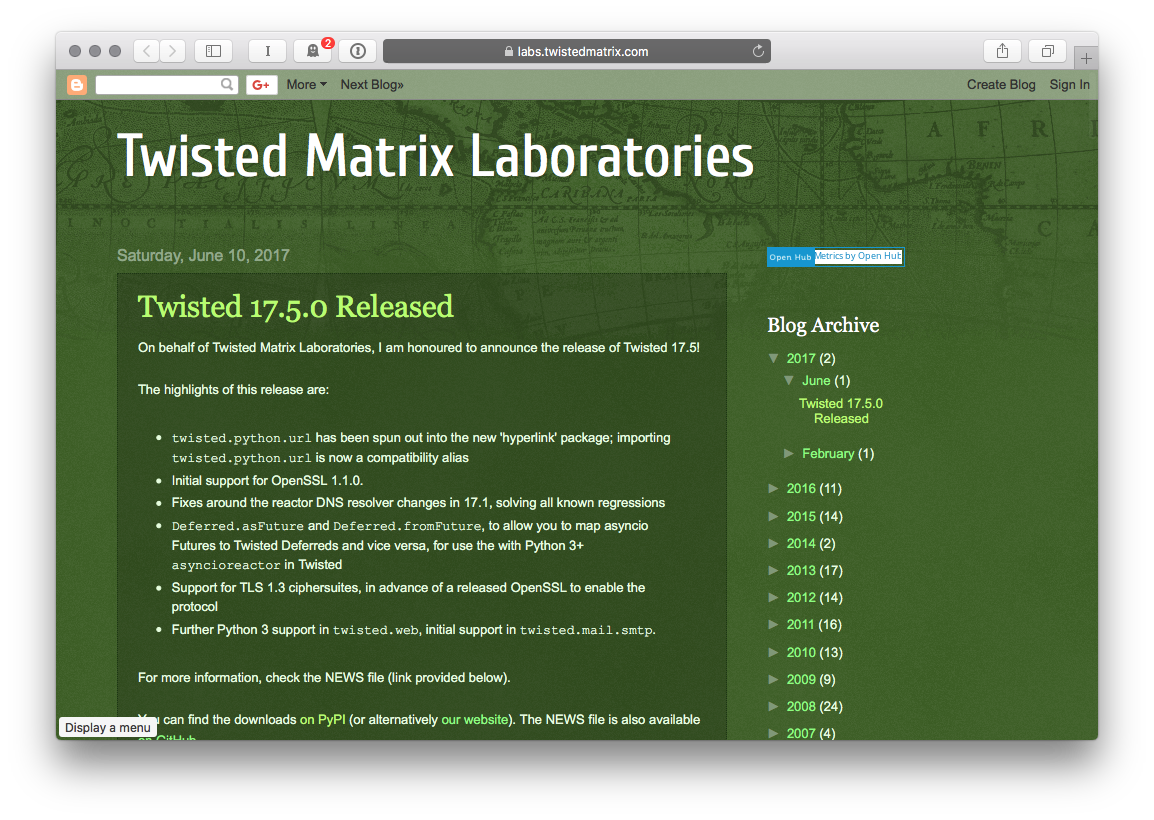Open the Share sheet icon
Viewport: 1154px width, 820px height.
(x=1002, y=51)
